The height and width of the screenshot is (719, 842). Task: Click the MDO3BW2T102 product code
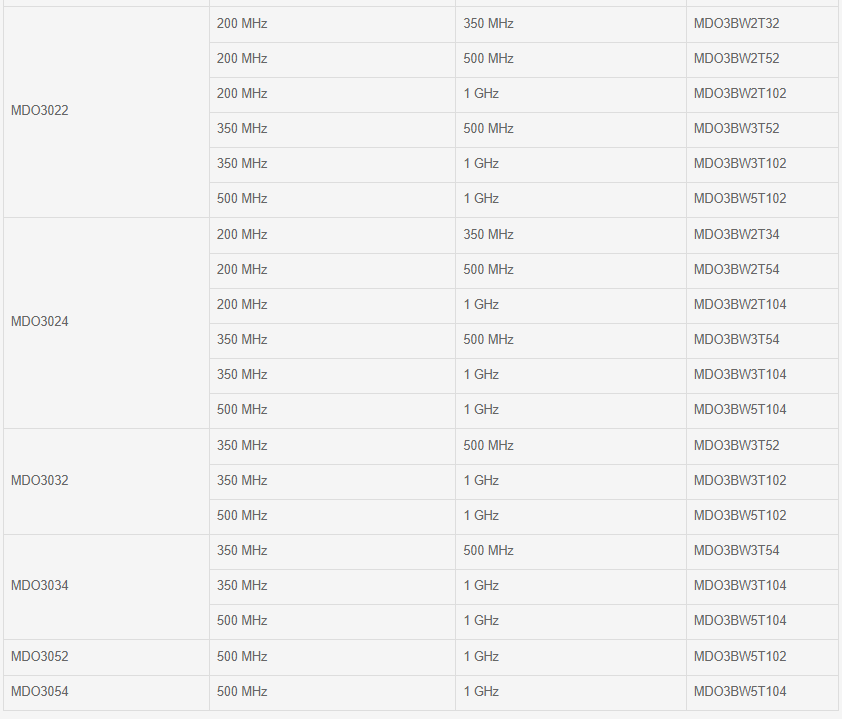click(740, 94)
